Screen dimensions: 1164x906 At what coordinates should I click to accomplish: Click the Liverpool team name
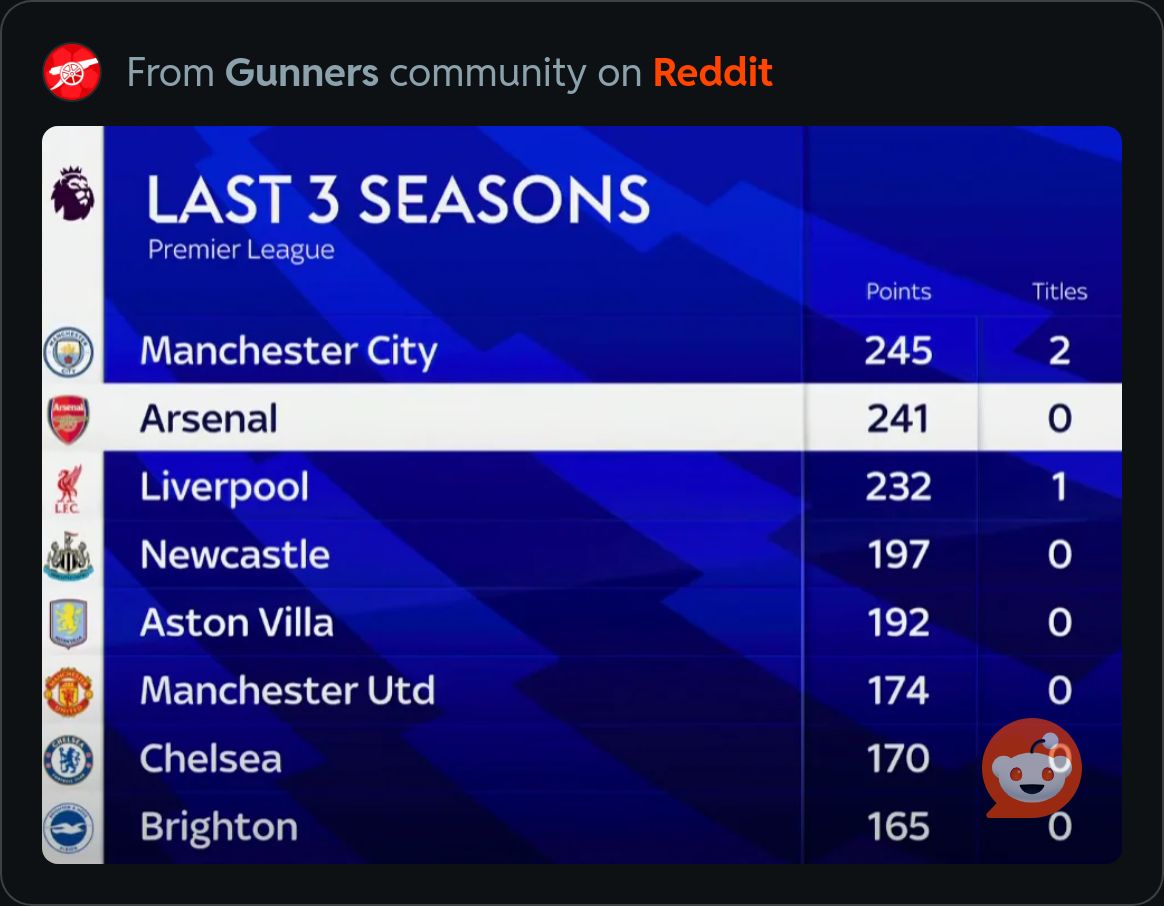coord(224,487)
